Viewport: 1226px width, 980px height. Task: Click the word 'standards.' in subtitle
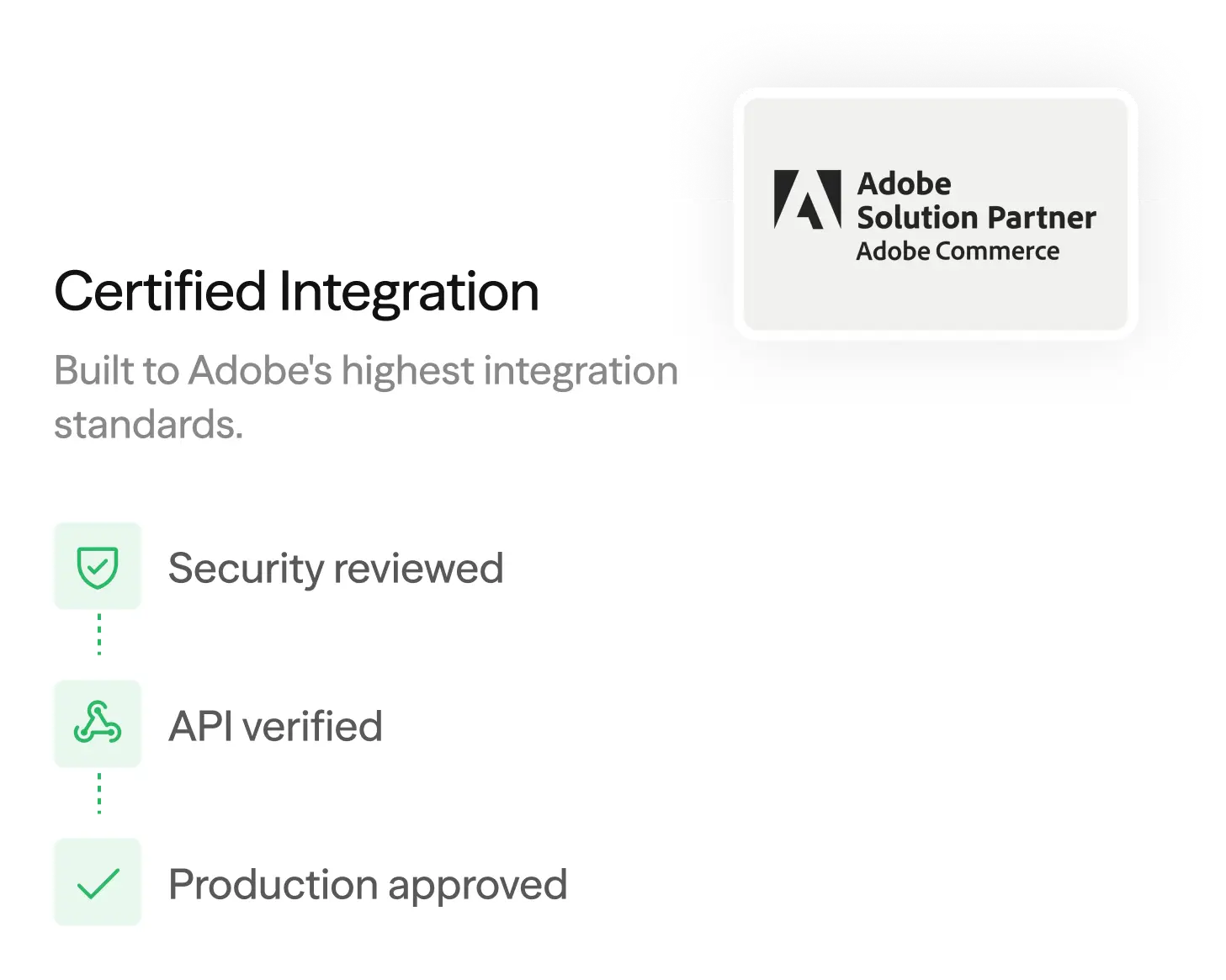pos(148,425)
